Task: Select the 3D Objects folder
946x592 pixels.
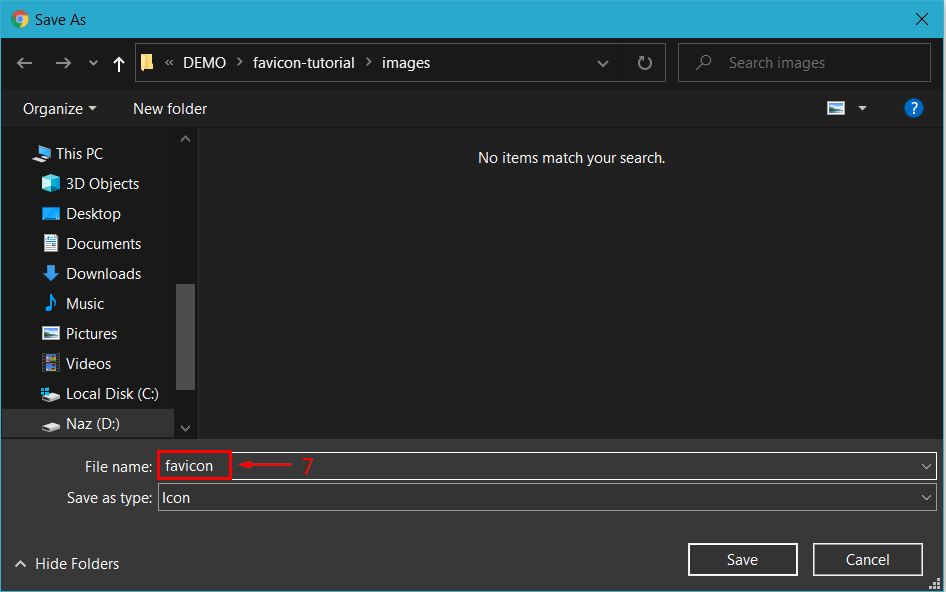Action: (x=102, y=184)
